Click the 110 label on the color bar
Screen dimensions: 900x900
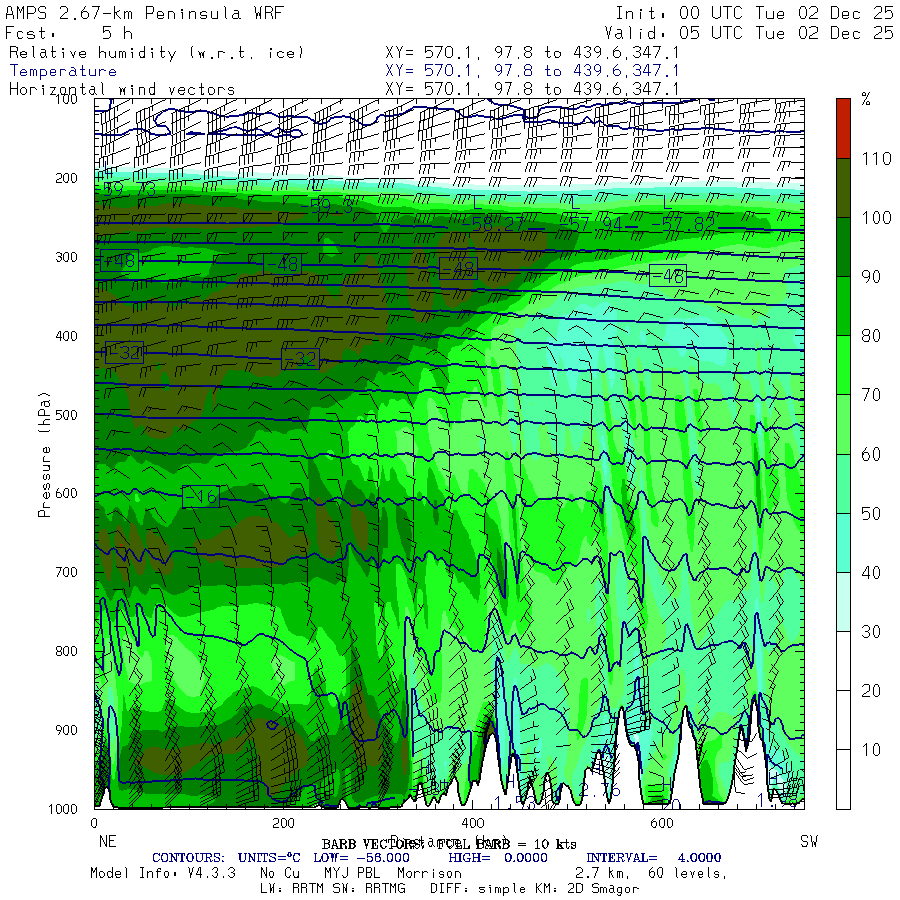pos(876,158)
